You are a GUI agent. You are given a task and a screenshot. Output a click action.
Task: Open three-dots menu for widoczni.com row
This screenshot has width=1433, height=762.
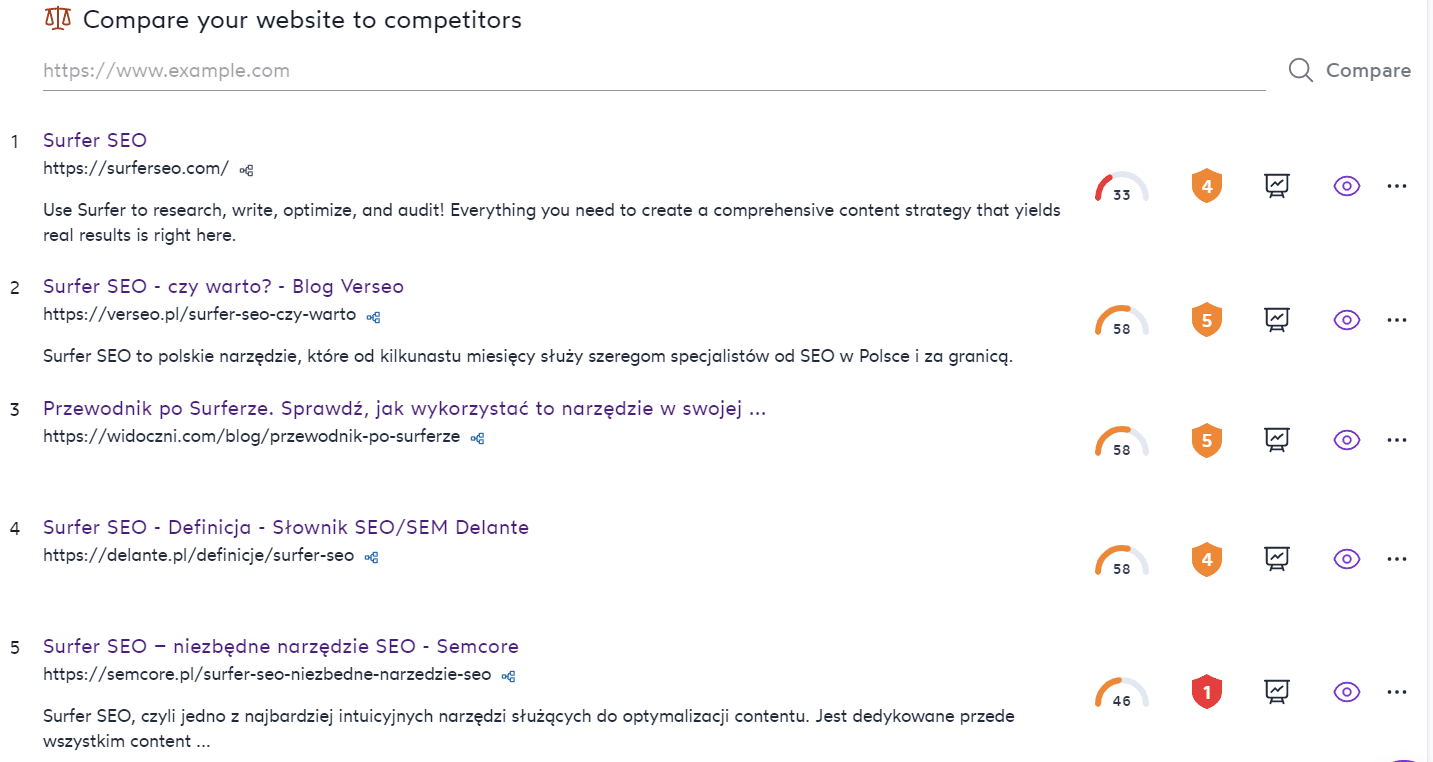tap(1397, 440)
